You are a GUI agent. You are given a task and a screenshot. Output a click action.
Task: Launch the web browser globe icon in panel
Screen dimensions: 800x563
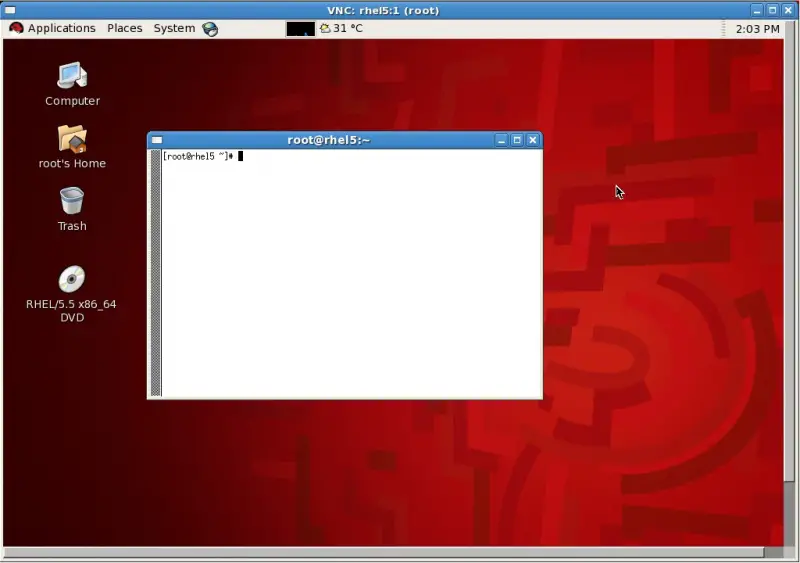pyautogui.click(x=210, y=29)
